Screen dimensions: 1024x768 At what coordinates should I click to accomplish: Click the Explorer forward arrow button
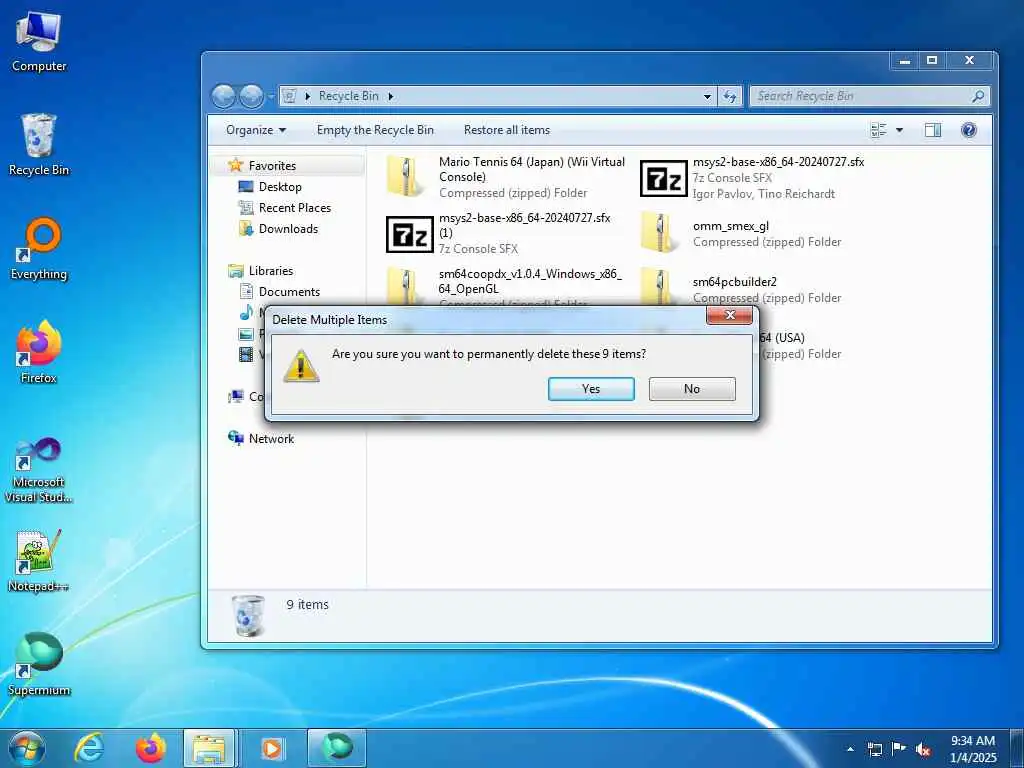click(251, 97)
